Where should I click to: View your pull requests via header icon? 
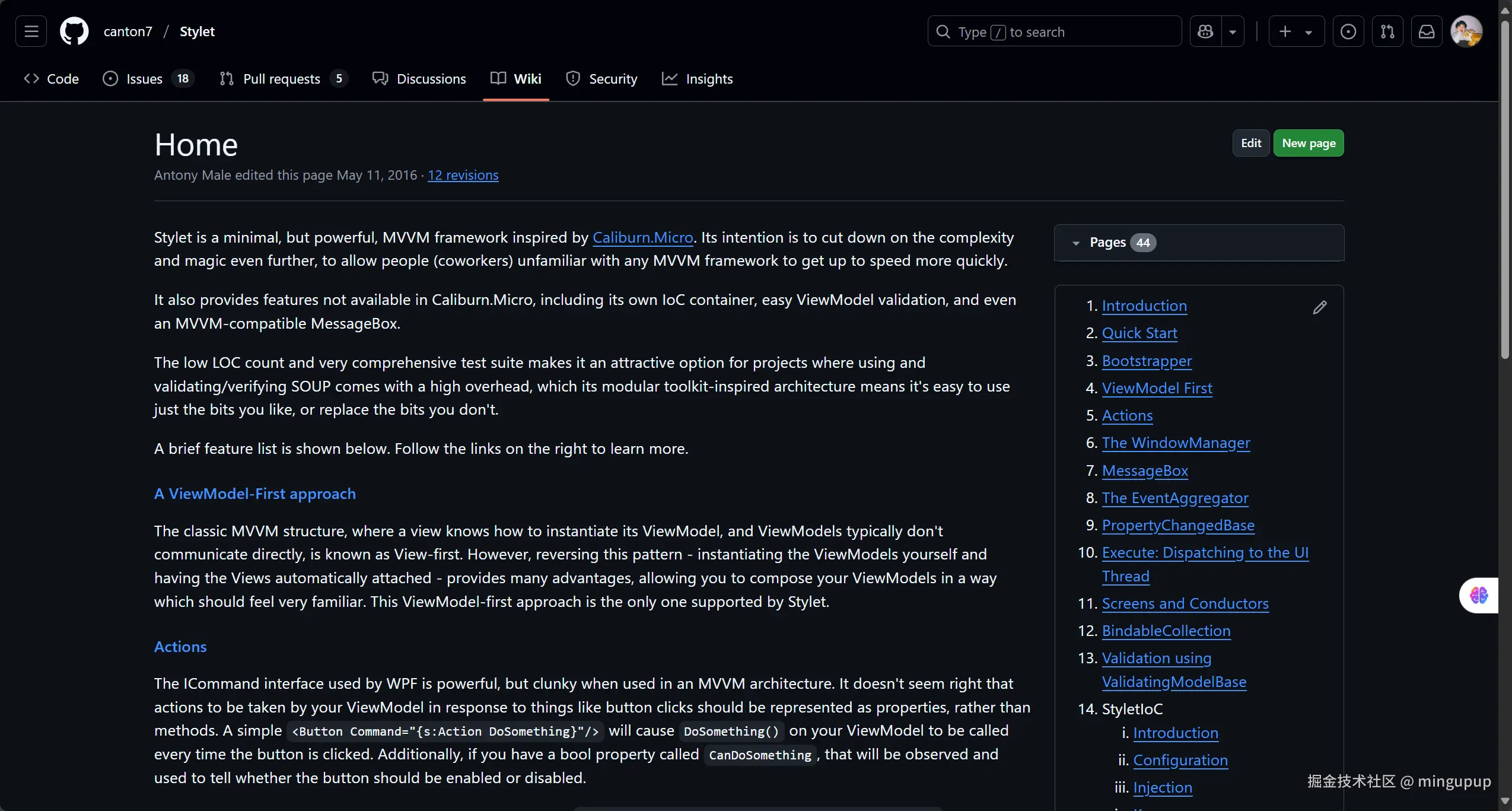[1387, 31]
